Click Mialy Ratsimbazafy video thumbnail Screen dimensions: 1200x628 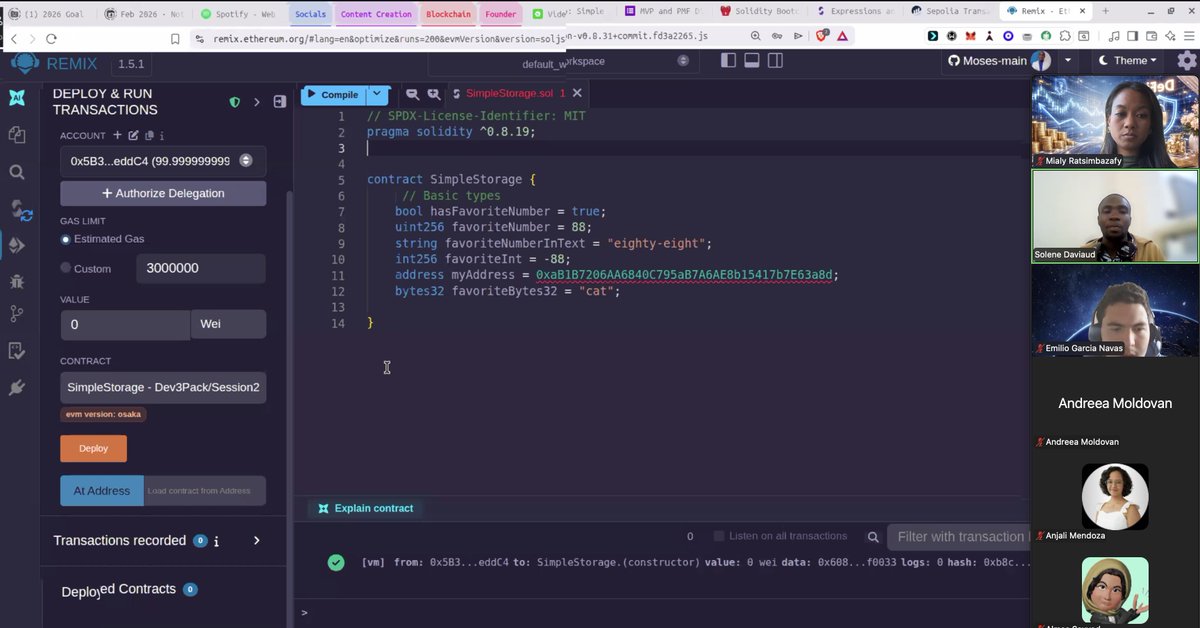pos(1115,122)
